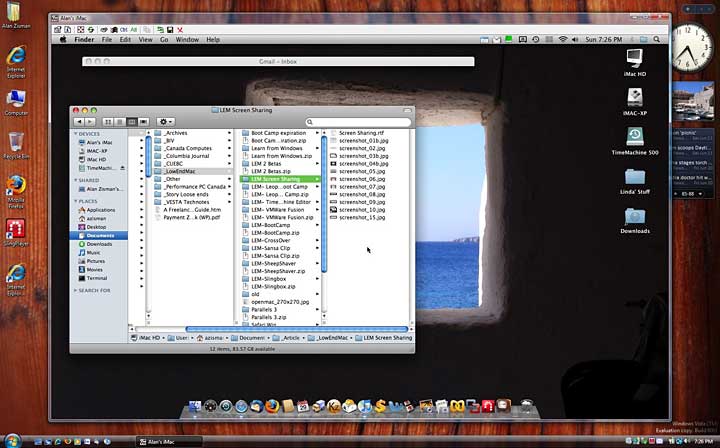Open iTunes from Mac Dock
This screenshot has width=720, height=448.
365,406
